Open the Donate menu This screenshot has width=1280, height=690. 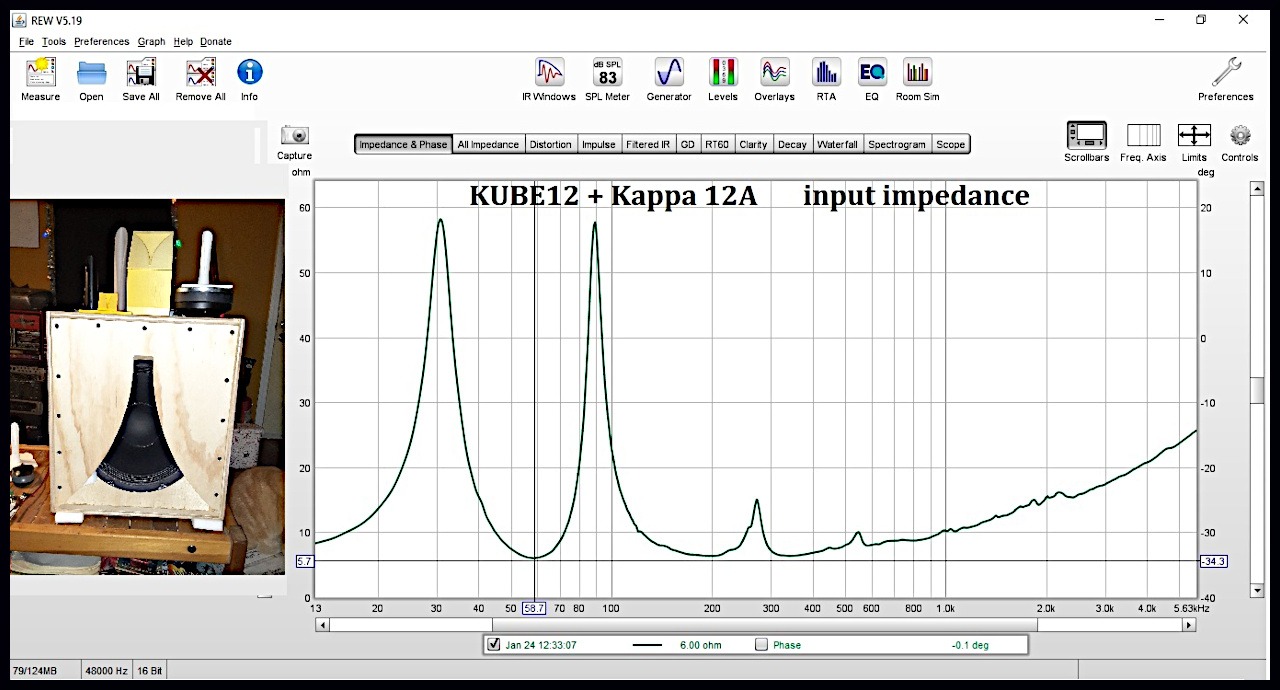(x=216, y=42)
